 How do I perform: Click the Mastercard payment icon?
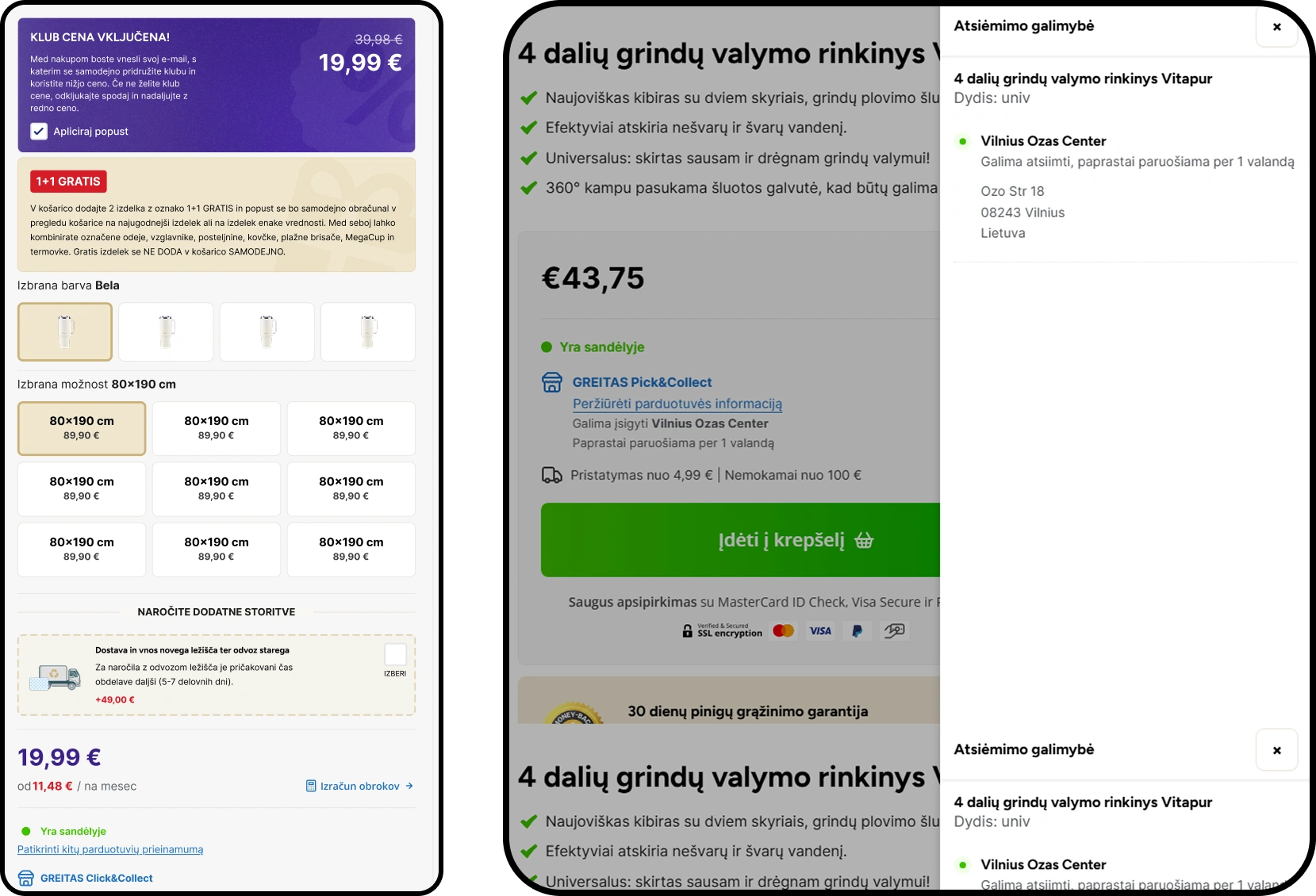(x=783, y=631)
